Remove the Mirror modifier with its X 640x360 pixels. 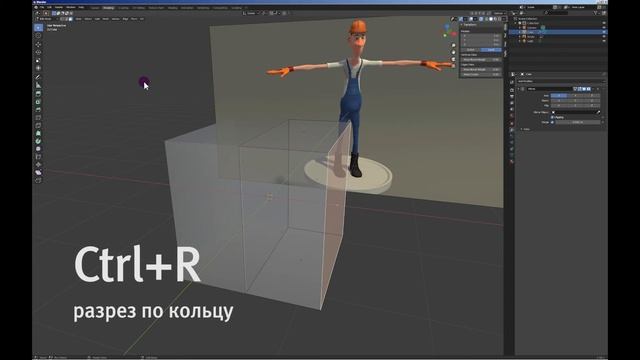[598, 89]
